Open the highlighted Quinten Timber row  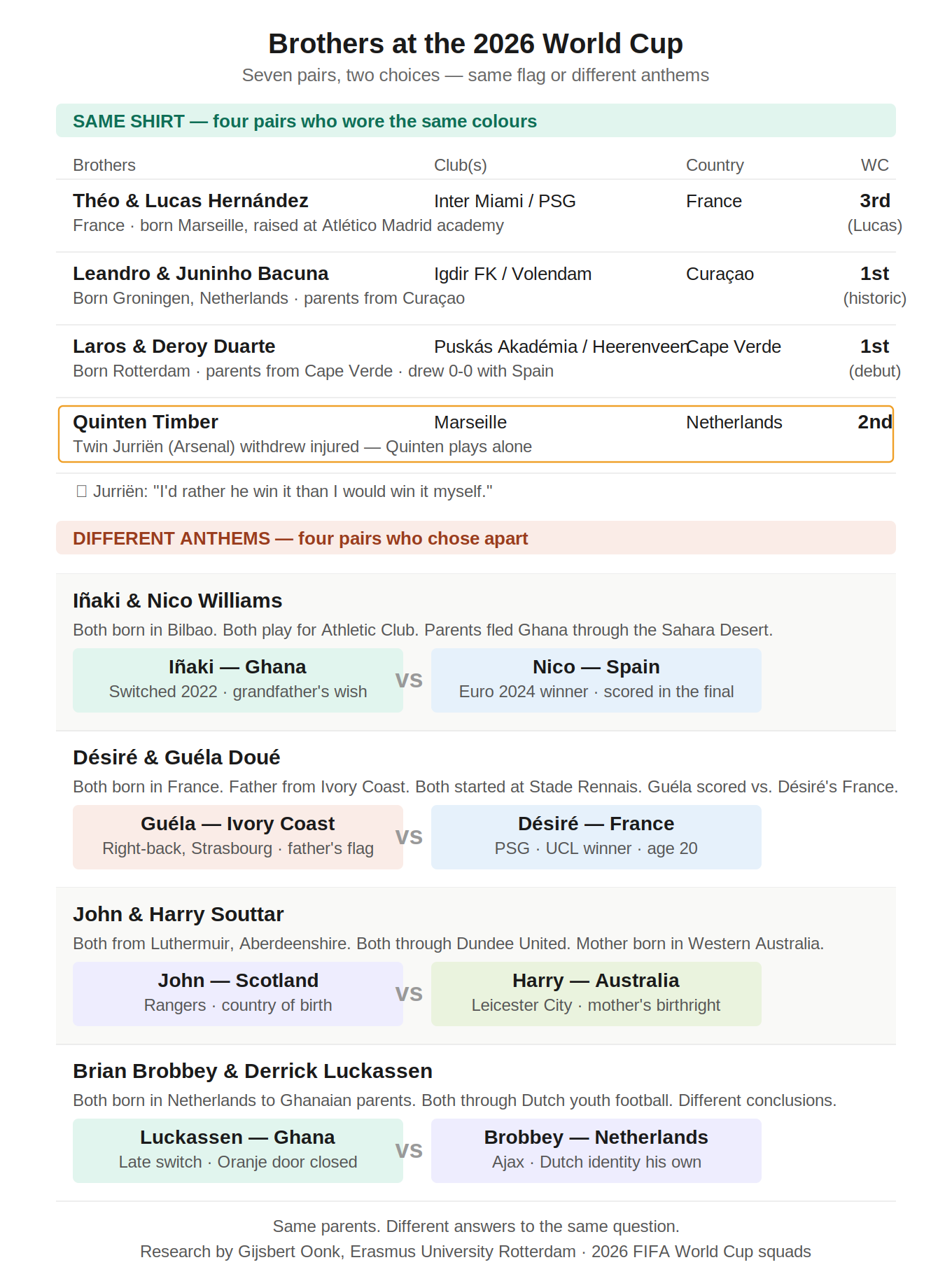(x=476, y=434)
